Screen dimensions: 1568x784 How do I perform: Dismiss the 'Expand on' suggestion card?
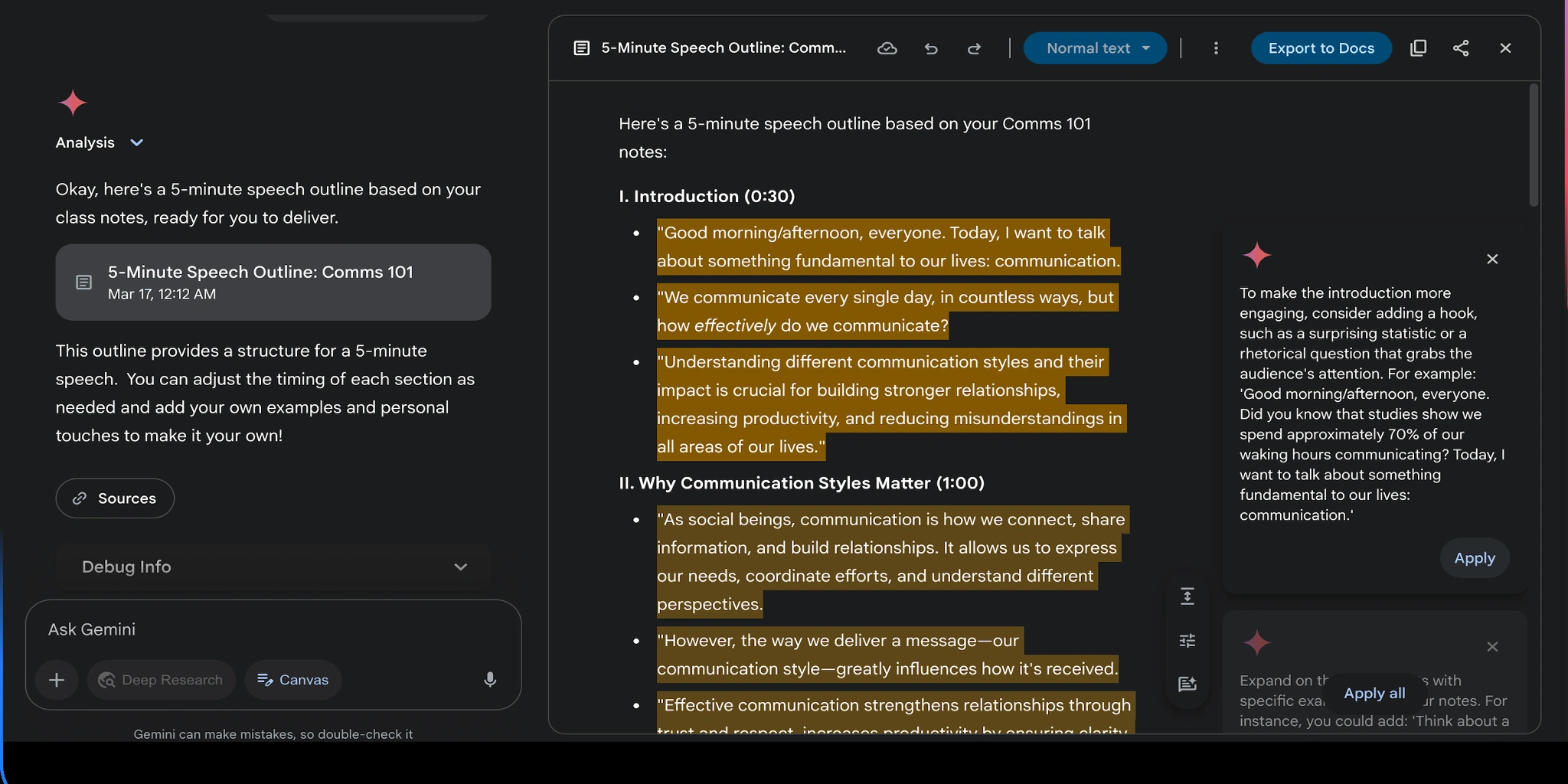coord(1492,647)
